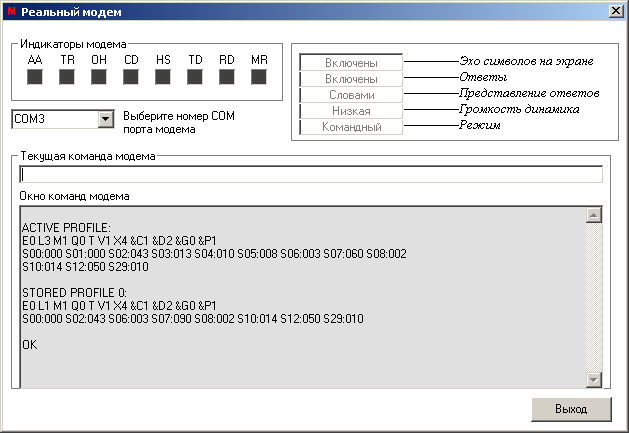Toggle the Командный mode field

[x=351, y=127]
